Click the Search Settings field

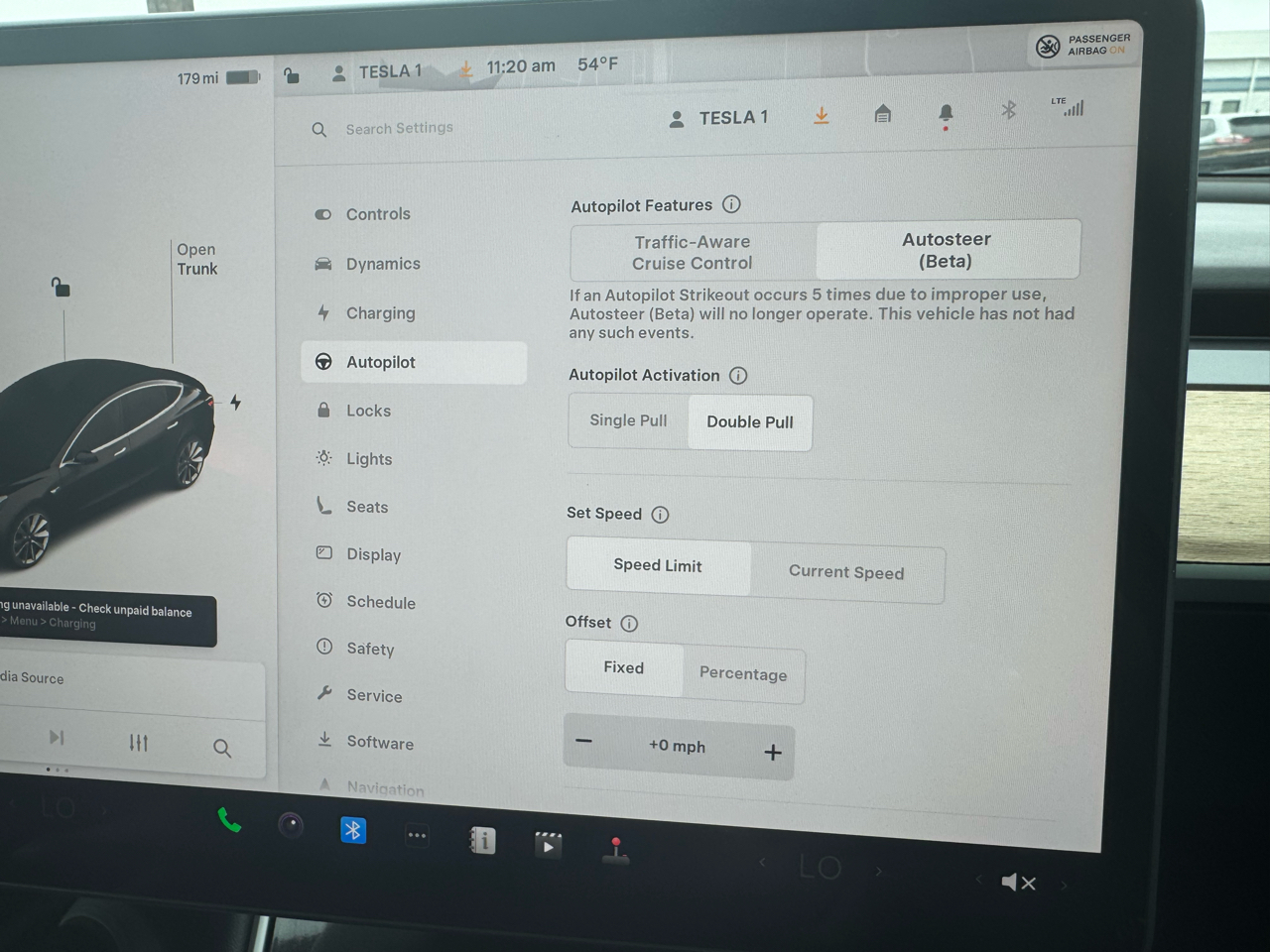coord(399,128)
